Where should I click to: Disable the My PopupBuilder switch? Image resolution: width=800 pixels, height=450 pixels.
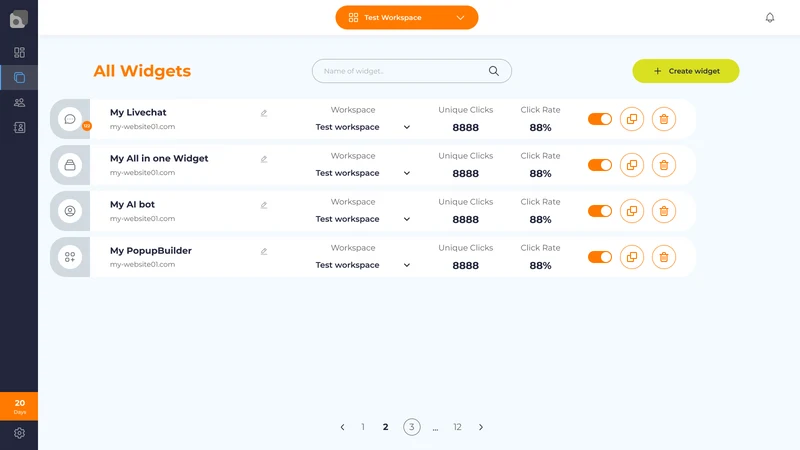pos(599,257)
